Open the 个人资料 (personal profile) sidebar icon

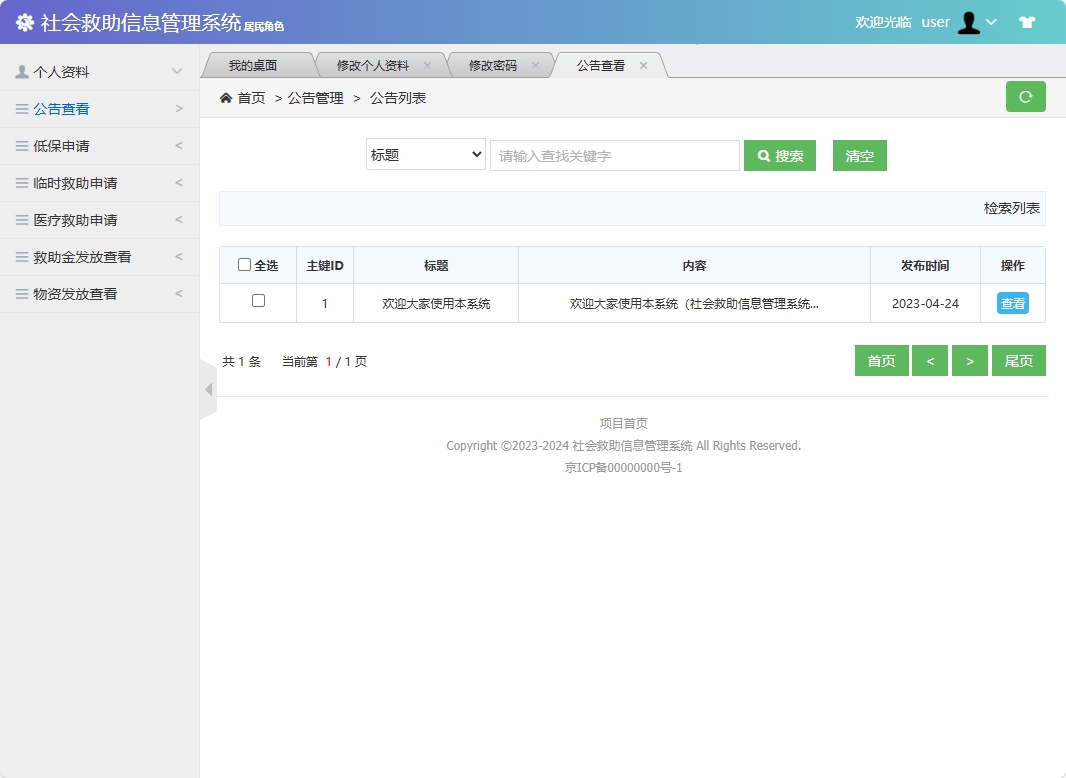pos(22,71)
